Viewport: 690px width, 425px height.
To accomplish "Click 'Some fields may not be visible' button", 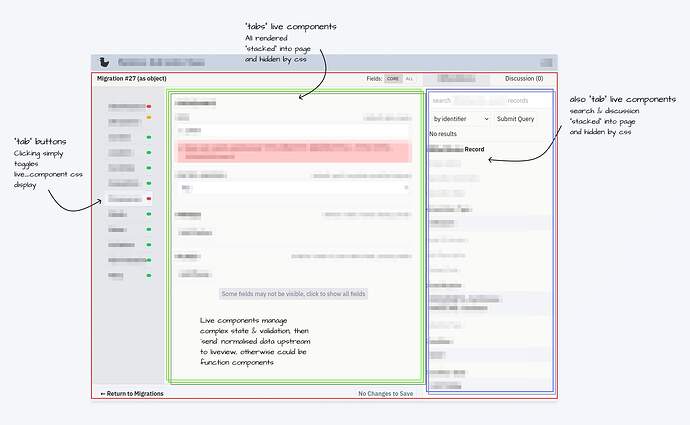I will 293,293.
